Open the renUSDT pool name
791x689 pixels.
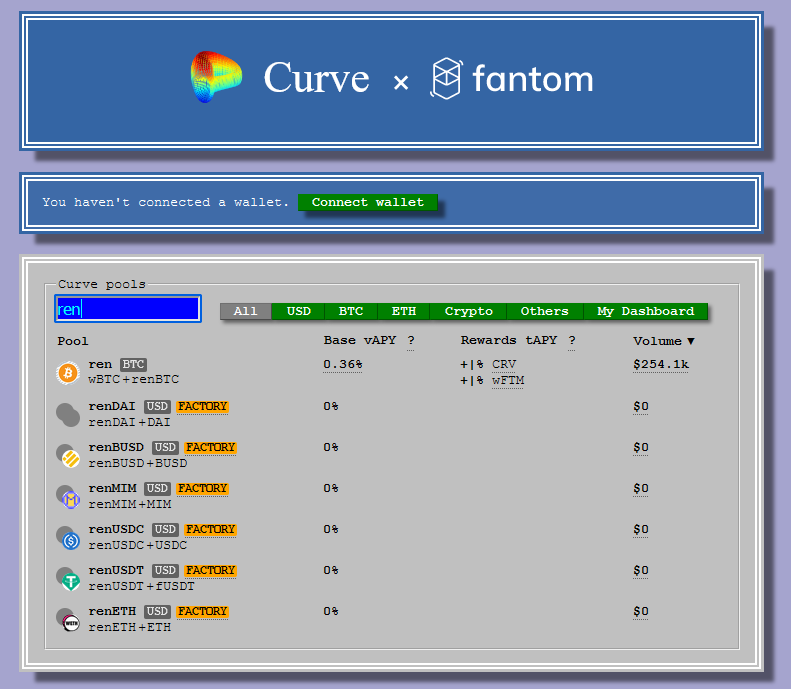coord(117,570)
